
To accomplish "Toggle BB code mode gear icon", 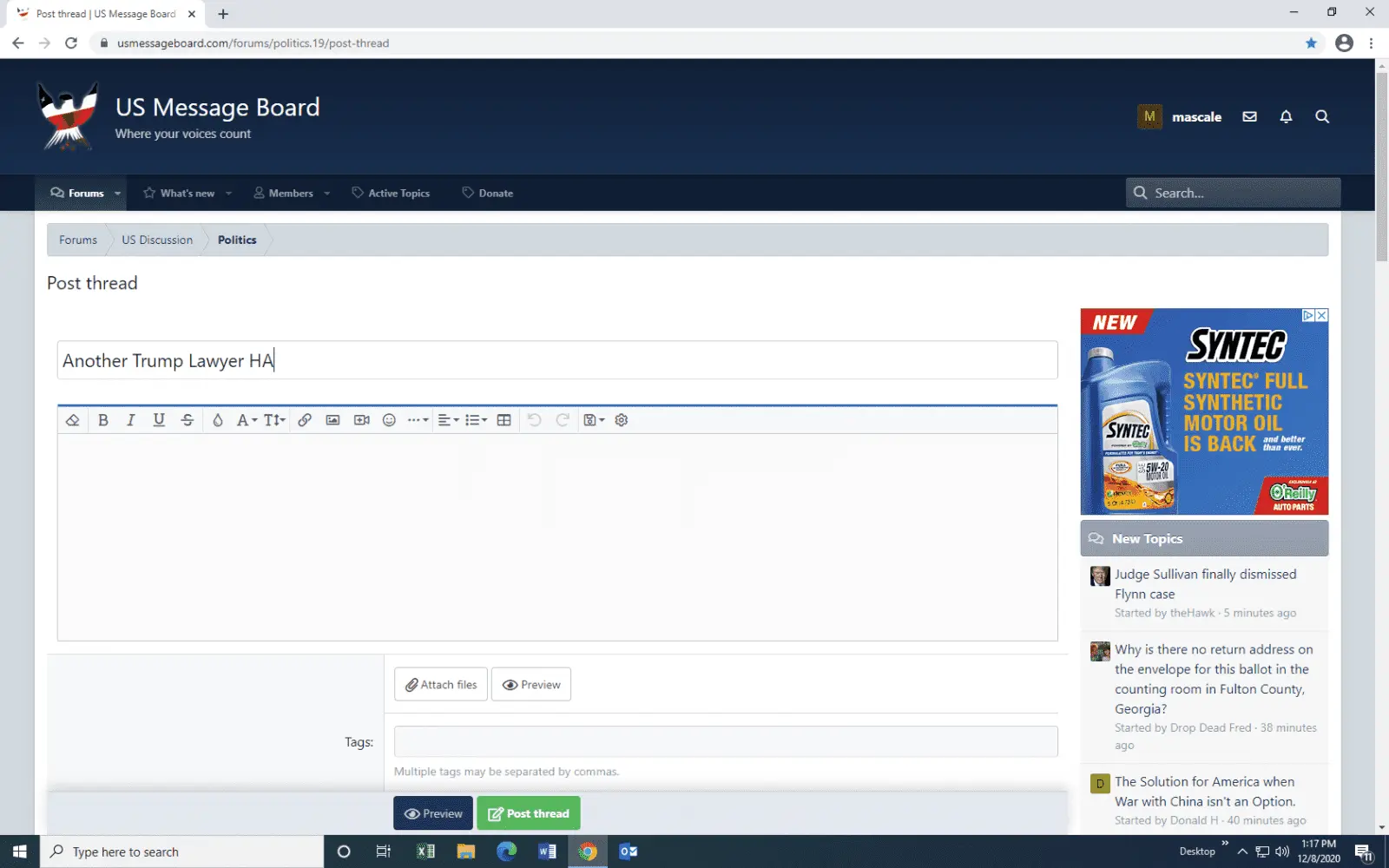I will [622, 420].
